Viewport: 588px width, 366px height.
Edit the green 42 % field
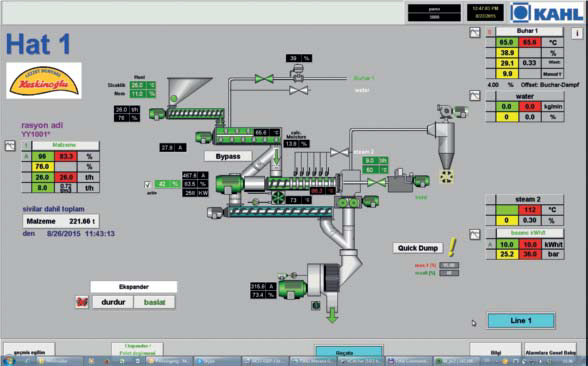[167, 184]
